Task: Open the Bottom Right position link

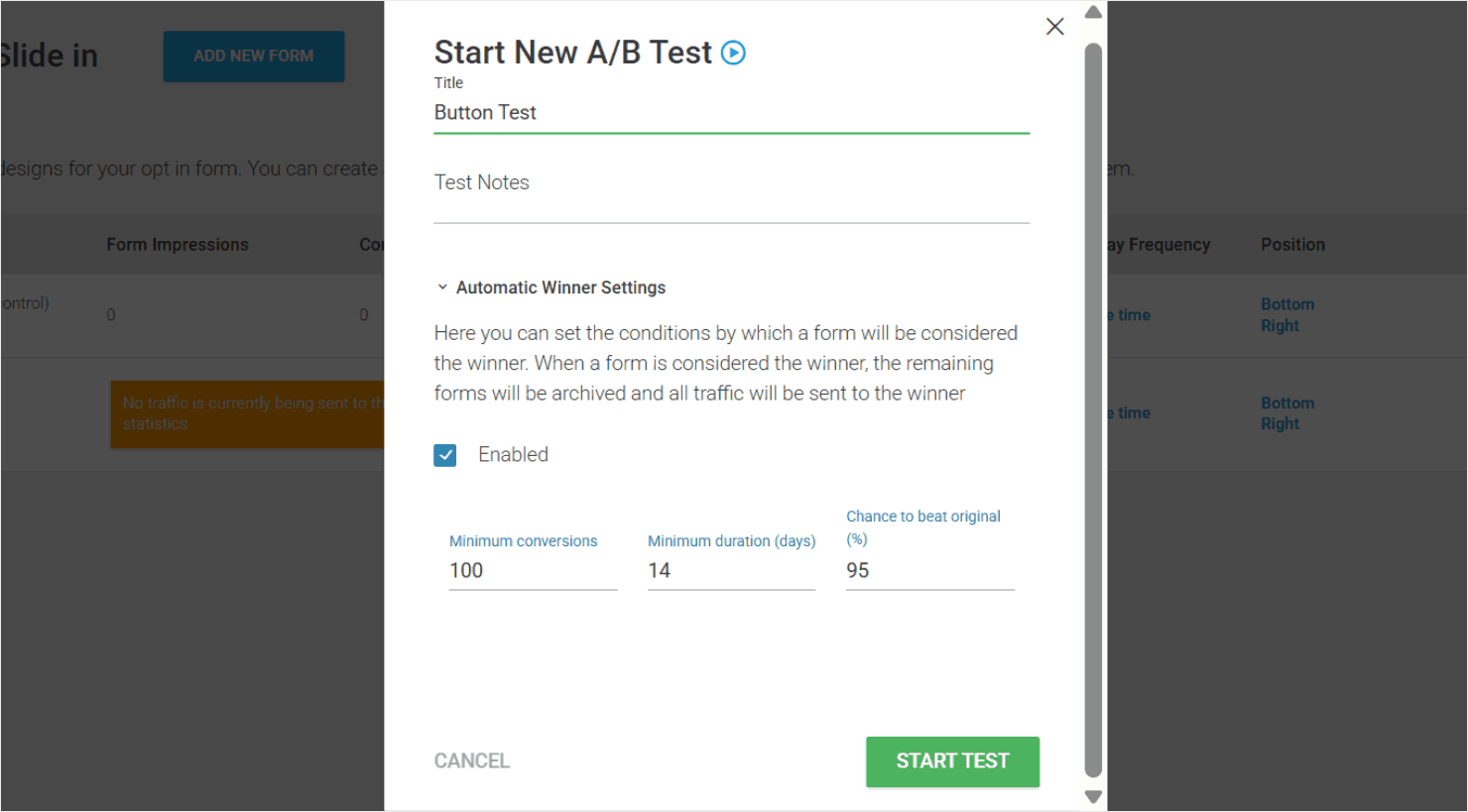Action: [x=1287, y=314]
